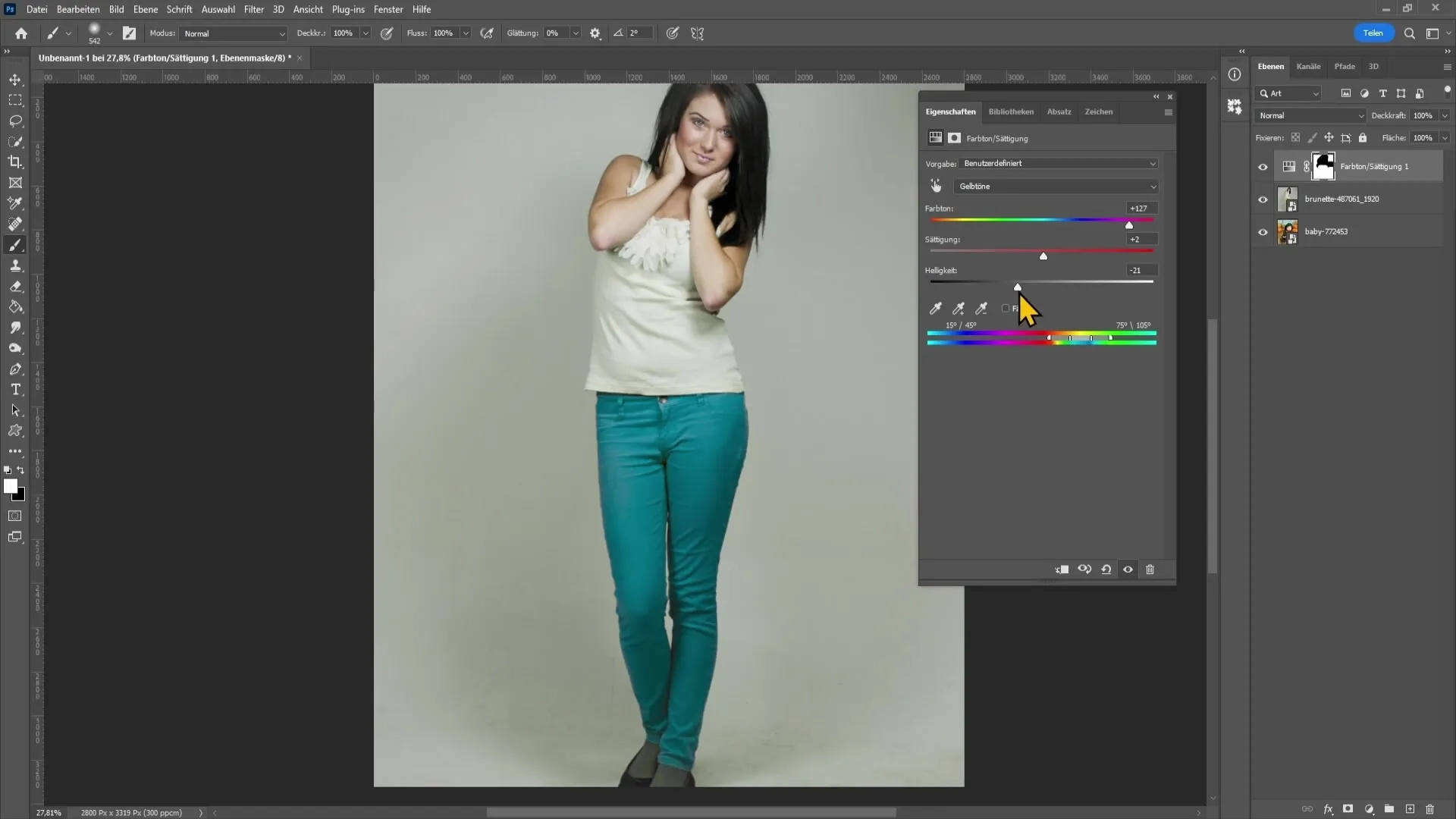This screenshot has height=819, width=1456.
Task: Enable the colorize checkbox below Helligkeit
Action: point(1006,309)
